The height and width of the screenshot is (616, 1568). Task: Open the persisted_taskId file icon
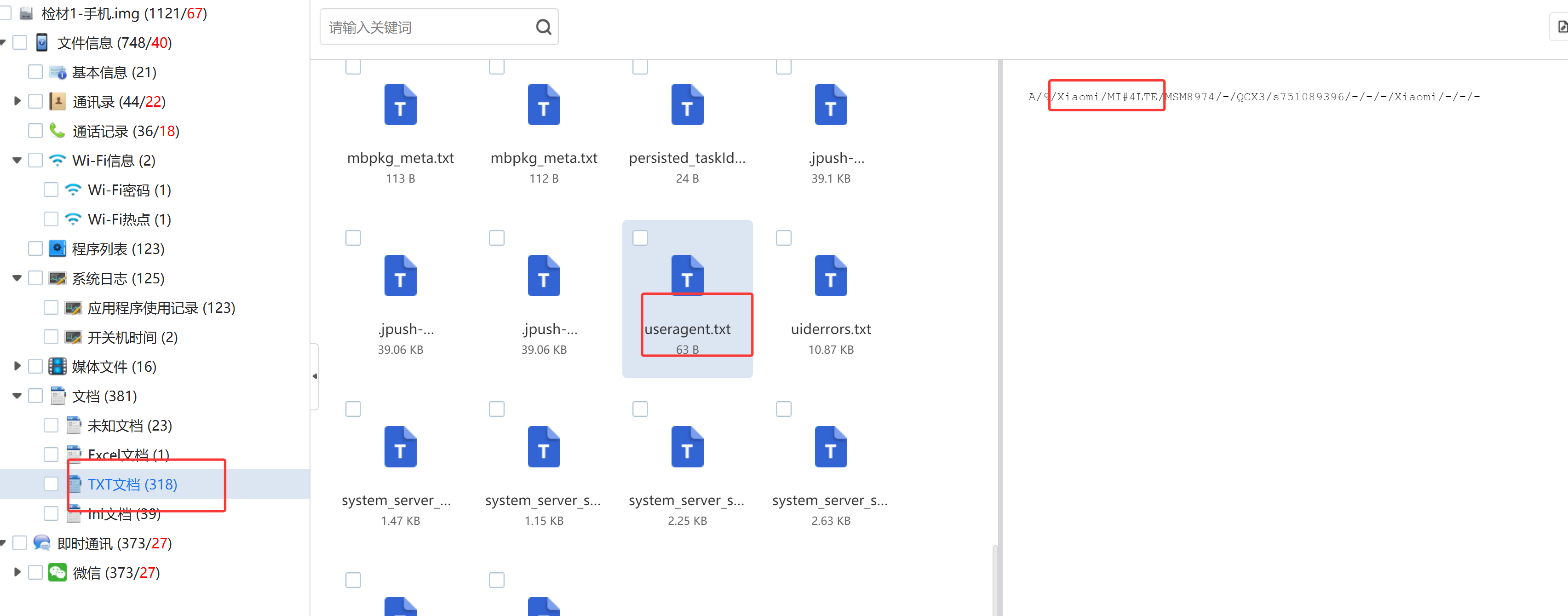687,104
